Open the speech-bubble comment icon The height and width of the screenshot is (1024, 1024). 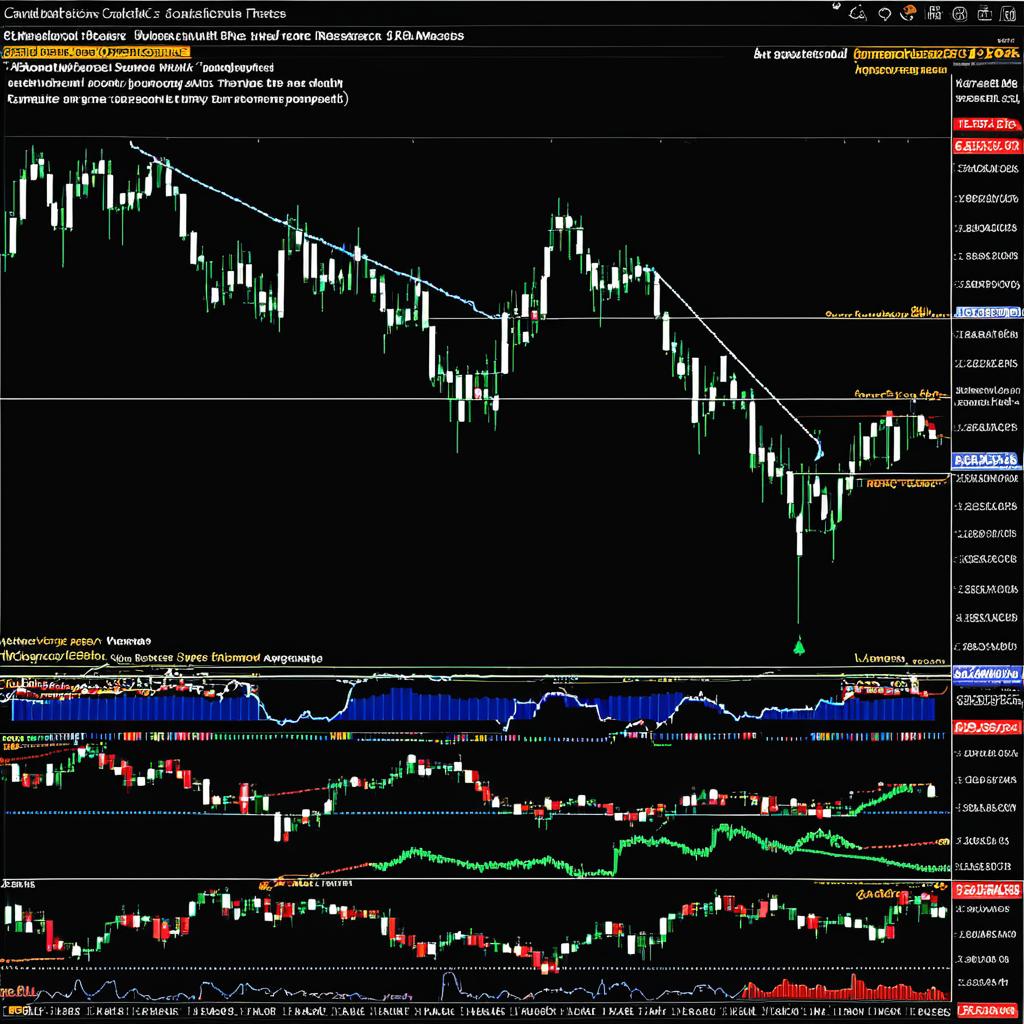pos(885,13)
